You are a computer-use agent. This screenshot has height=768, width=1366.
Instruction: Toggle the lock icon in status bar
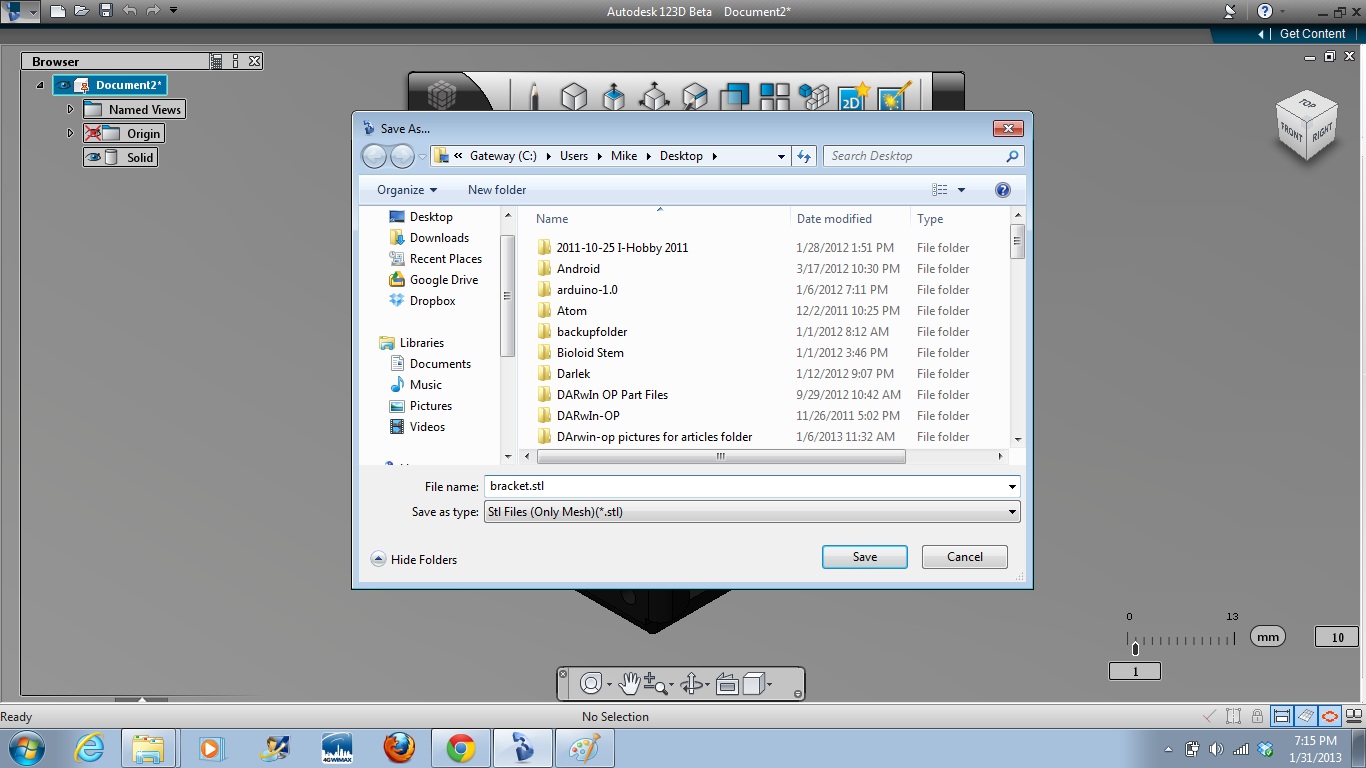tap(1258, 716)
